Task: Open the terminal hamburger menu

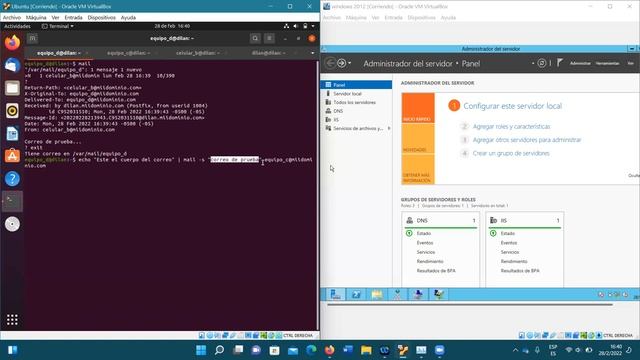Action: coord(269,38)
